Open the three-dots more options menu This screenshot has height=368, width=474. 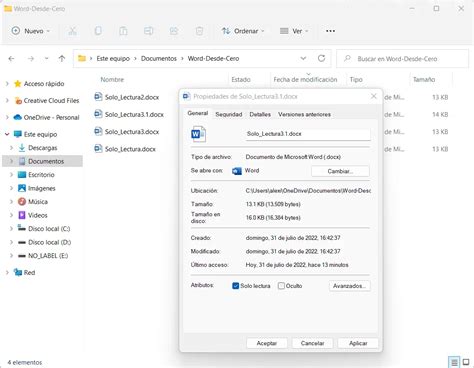[330, 31]
